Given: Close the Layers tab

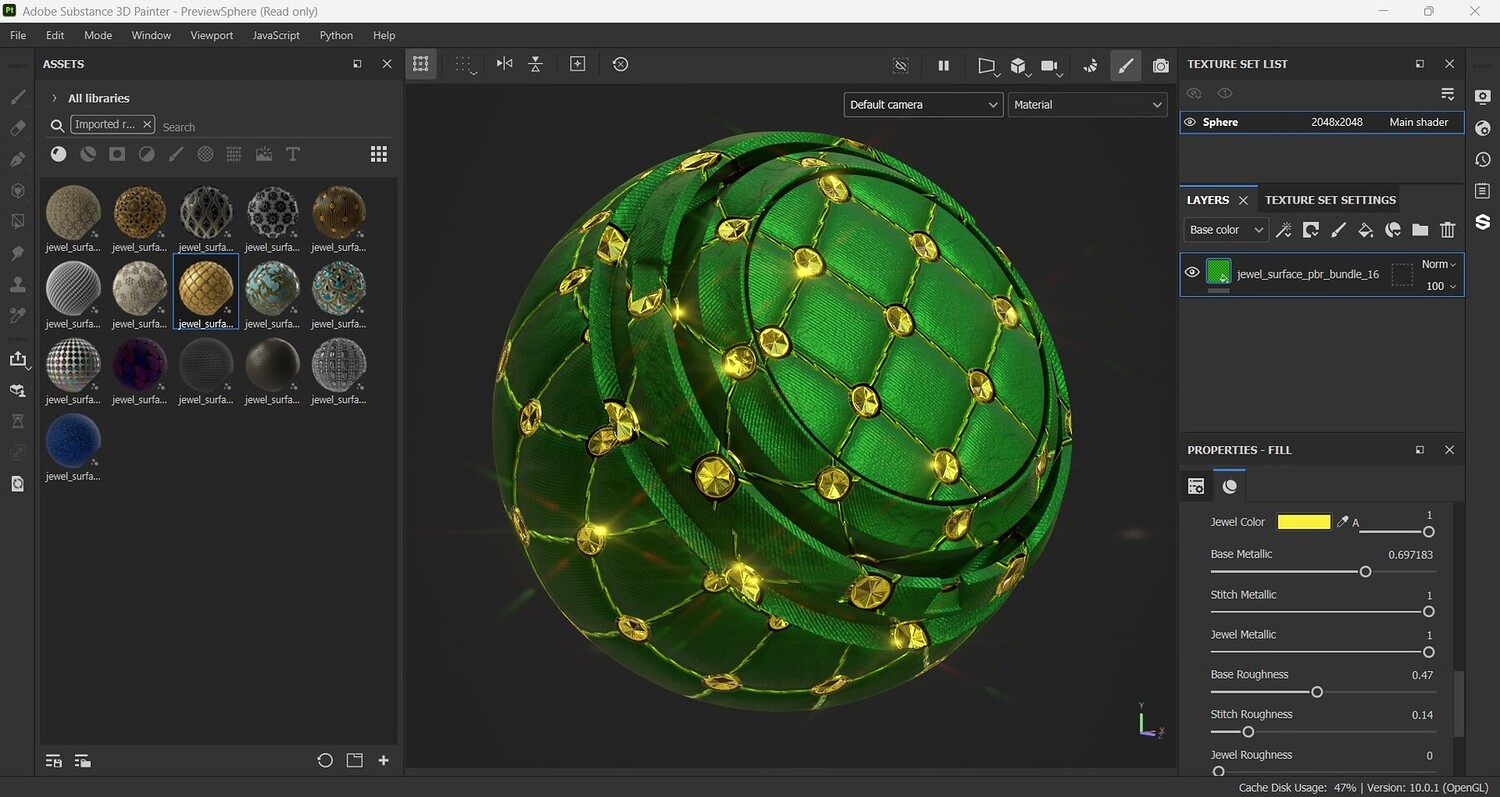Looking at the screenshot, I should (1243, 200).
